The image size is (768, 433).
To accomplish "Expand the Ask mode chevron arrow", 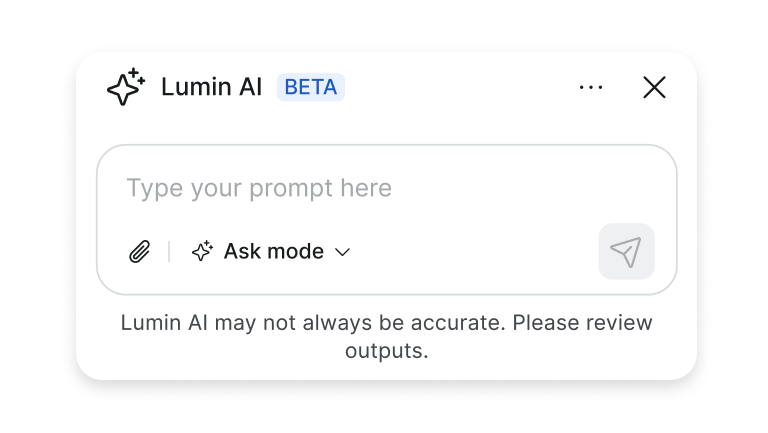I will (x=342, y=253).
